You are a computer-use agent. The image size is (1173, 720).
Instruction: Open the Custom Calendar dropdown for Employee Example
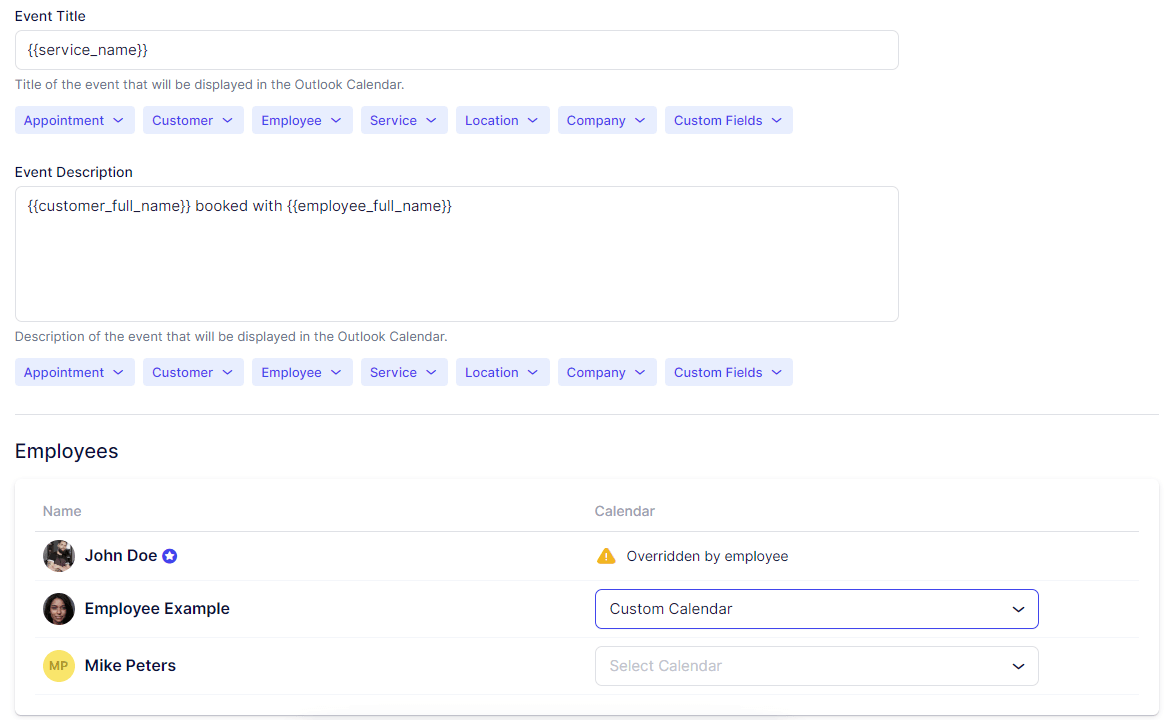[816, 609]
